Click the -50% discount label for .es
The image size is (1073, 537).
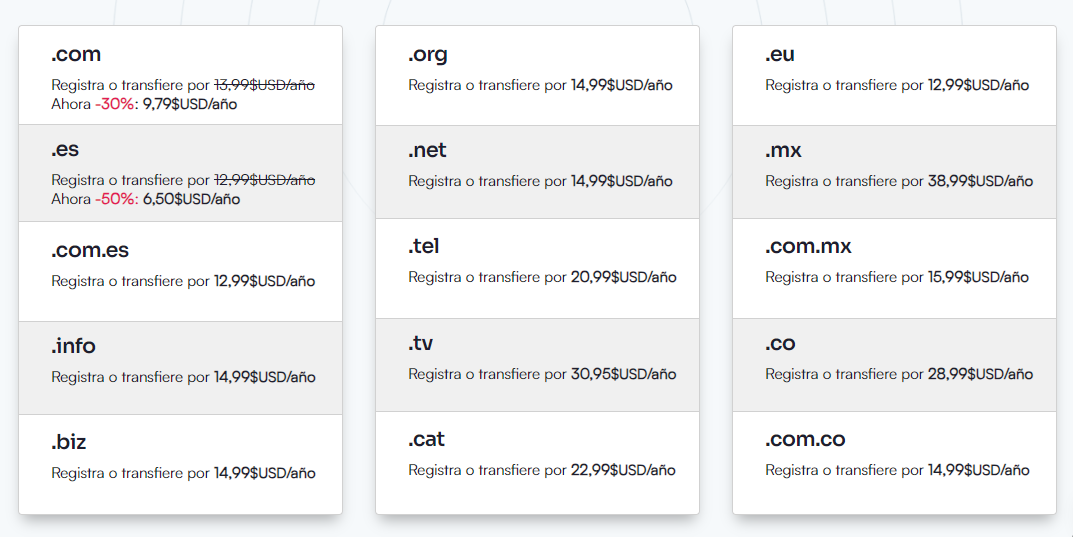[x=116, y=199]
